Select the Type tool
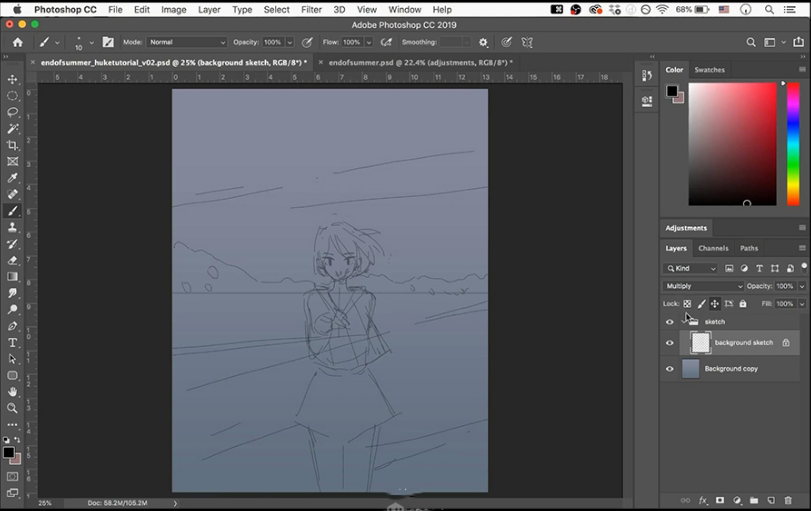Viewport: 811px width, 511px height. pos(13,342)
